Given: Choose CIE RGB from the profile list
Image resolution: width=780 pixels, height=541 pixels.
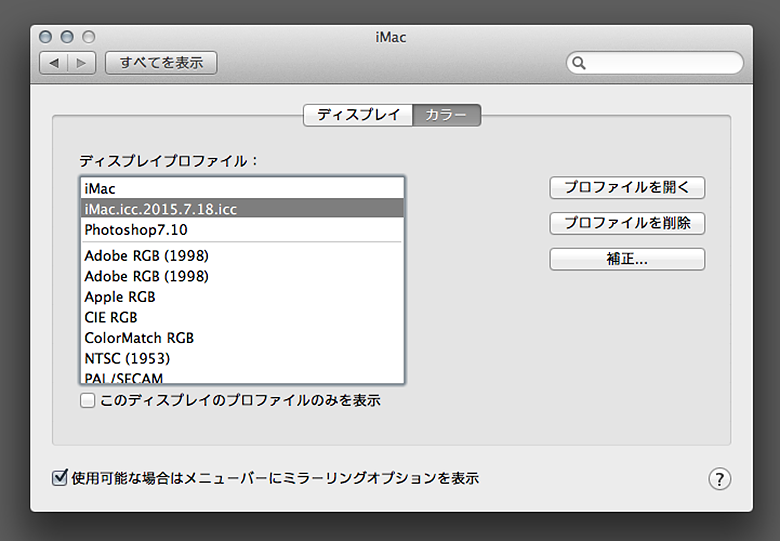Looking at the screenshot, I should point(242,317).
